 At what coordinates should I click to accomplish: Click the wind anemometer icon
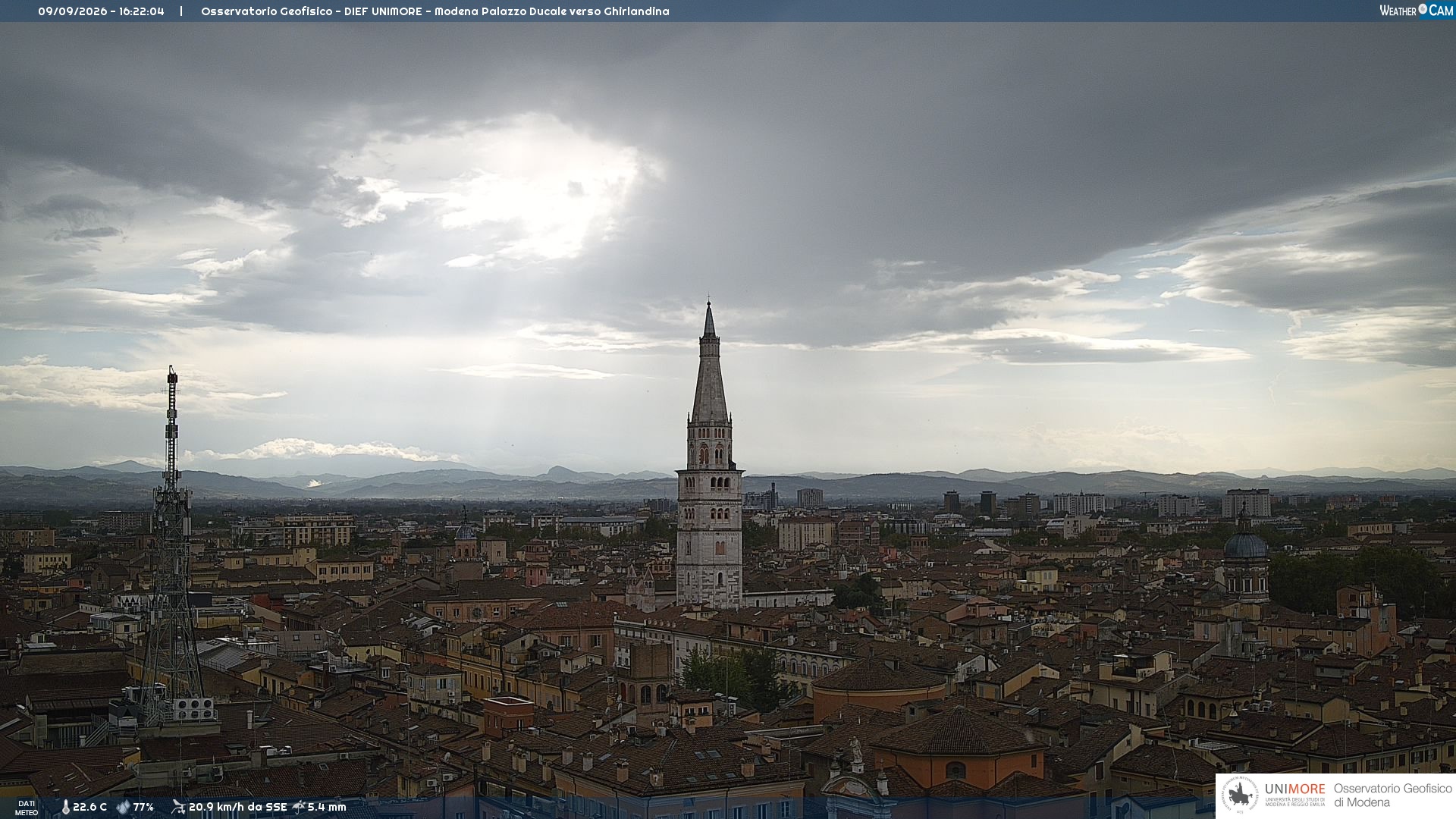point(178,807)
